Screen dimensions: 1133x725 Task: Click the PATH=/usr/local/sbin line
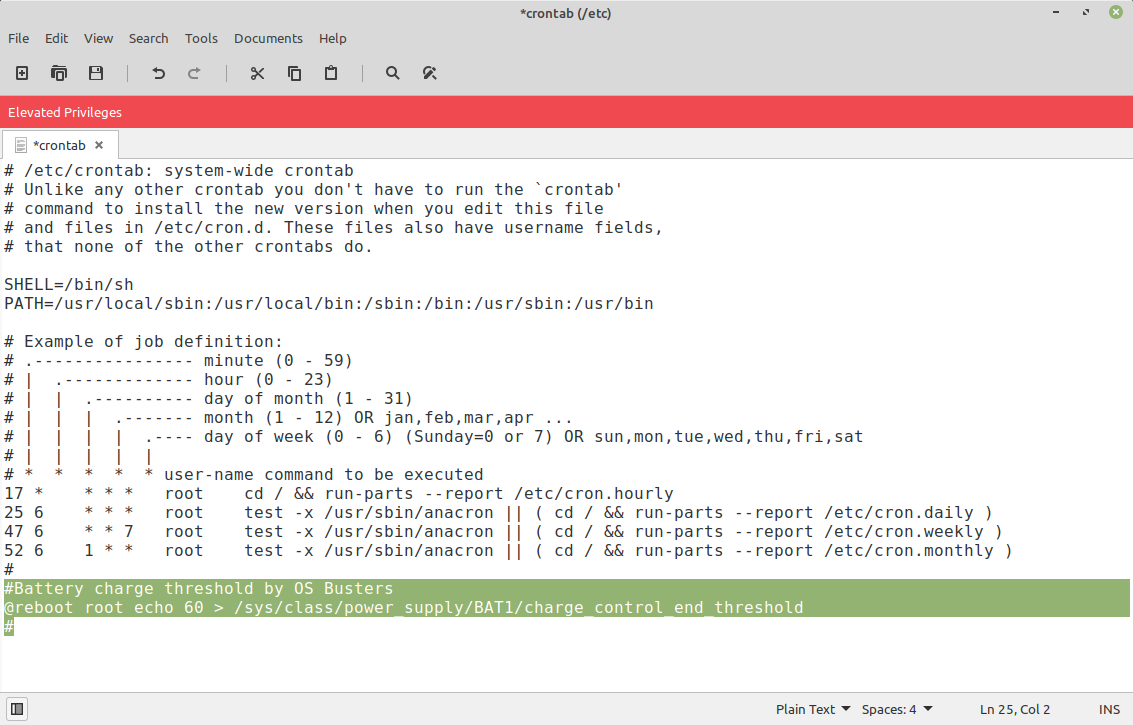pyautogui.click(x=329, y=304)
